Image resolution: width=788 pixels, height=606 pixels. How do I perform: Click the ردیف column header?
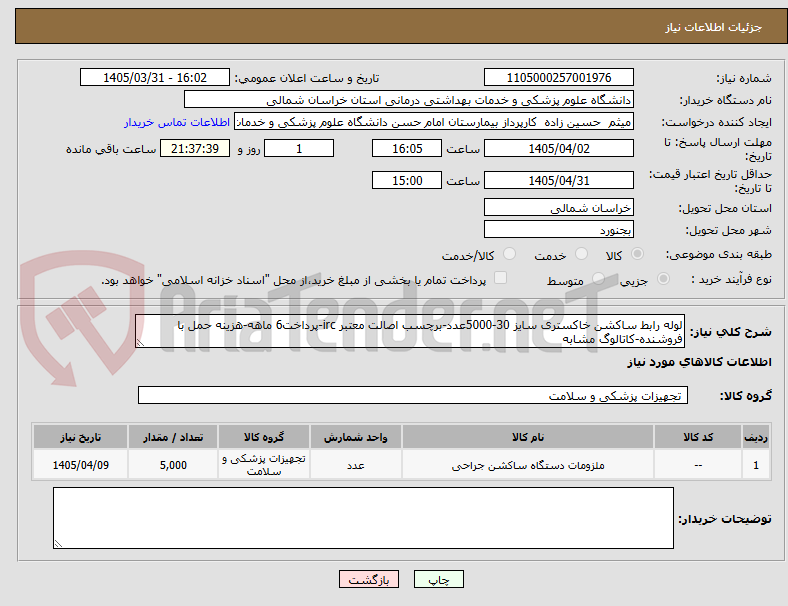point(755,437)
